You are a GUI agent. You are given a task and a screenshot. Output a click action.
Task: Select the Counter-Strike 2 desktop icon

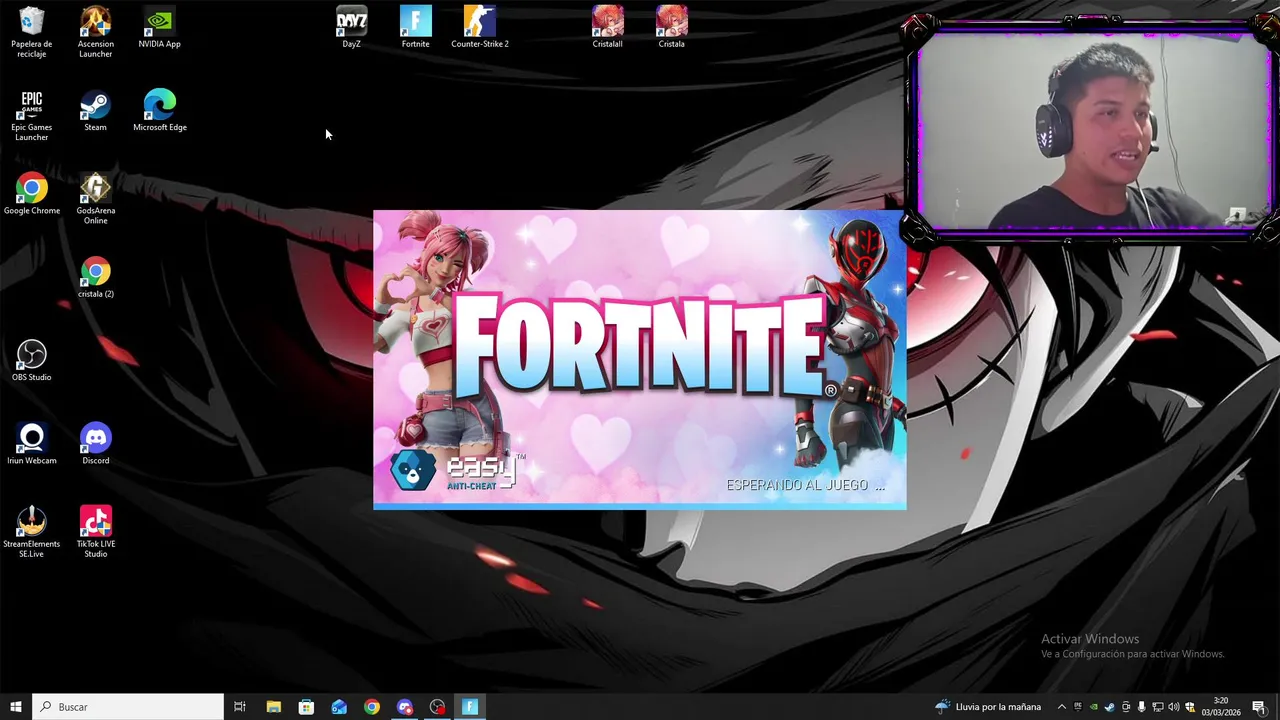(x=480, y=28)
